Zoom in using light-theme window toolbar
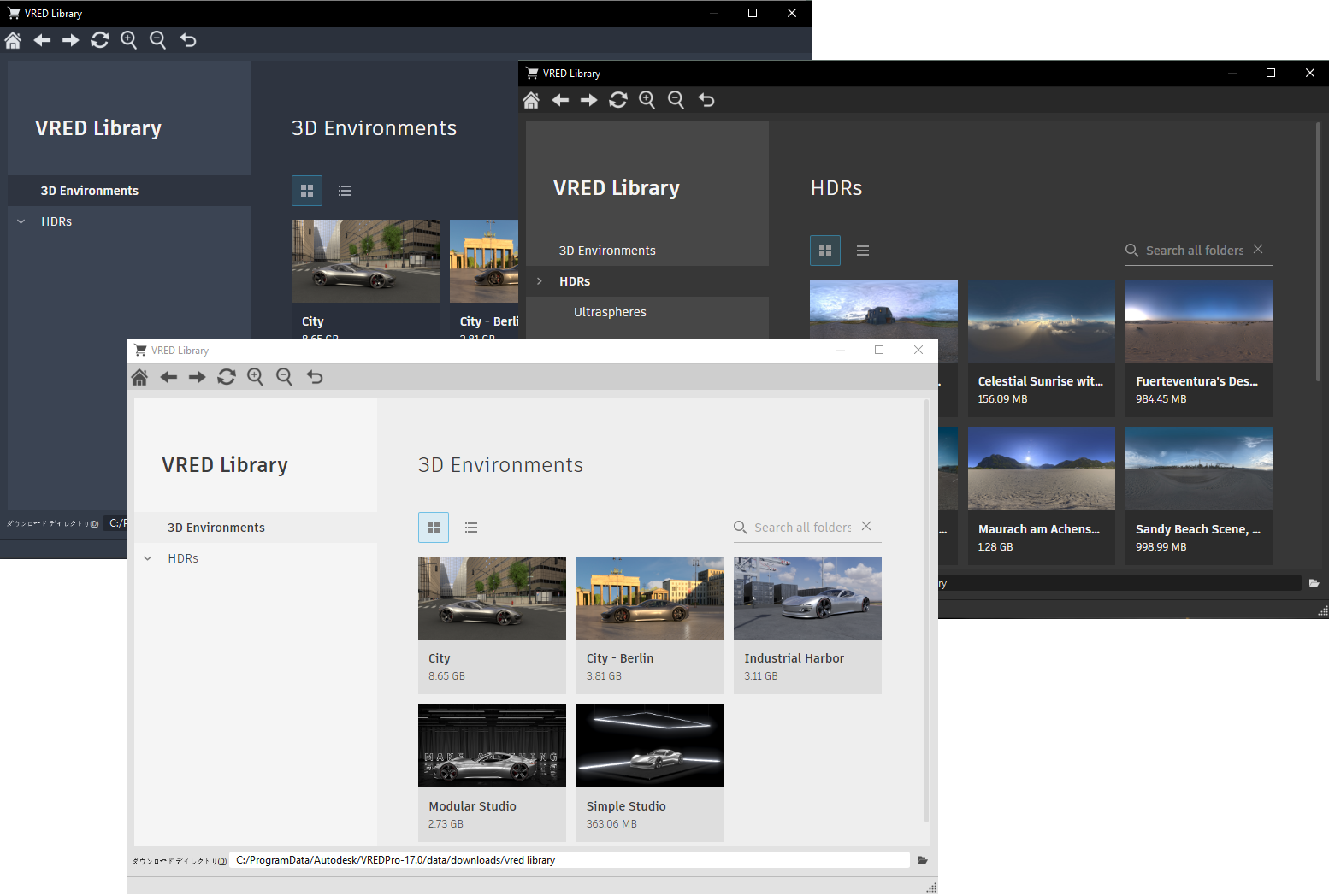This screenshot has width=1329, height=896. pyautogui.click(x=256, y=377)
